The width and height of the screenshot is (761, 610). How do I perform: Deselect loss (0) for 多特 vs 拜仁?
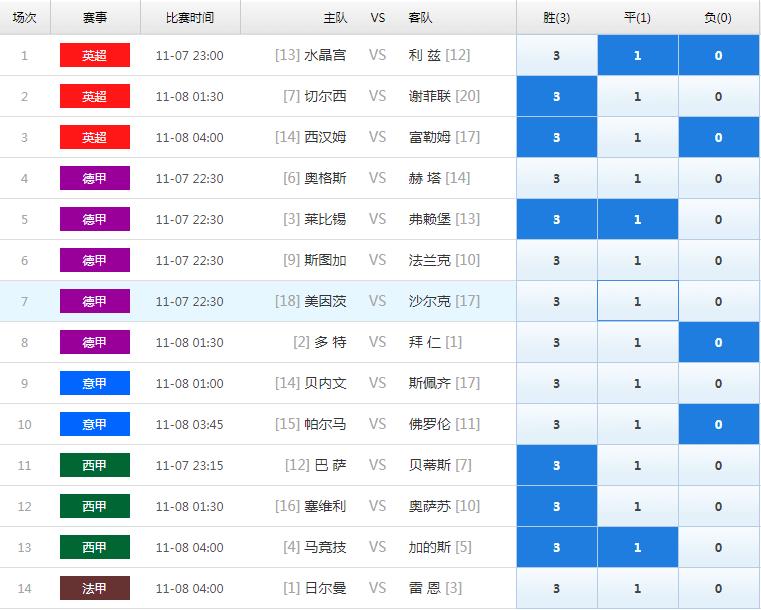[x=718, y=342]
